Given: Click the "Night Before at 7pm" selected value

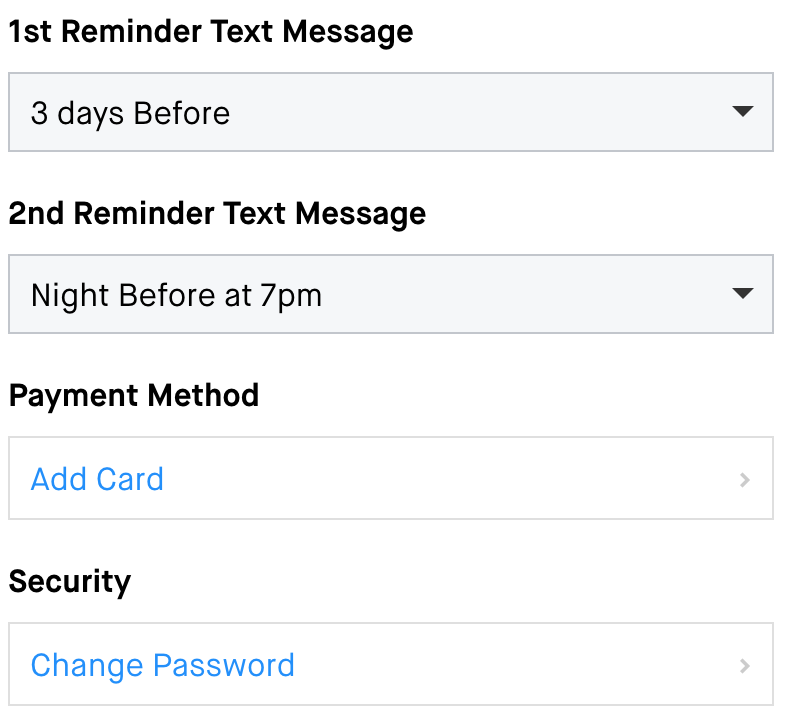Looking at the screenshot, I should coord(176,295).
